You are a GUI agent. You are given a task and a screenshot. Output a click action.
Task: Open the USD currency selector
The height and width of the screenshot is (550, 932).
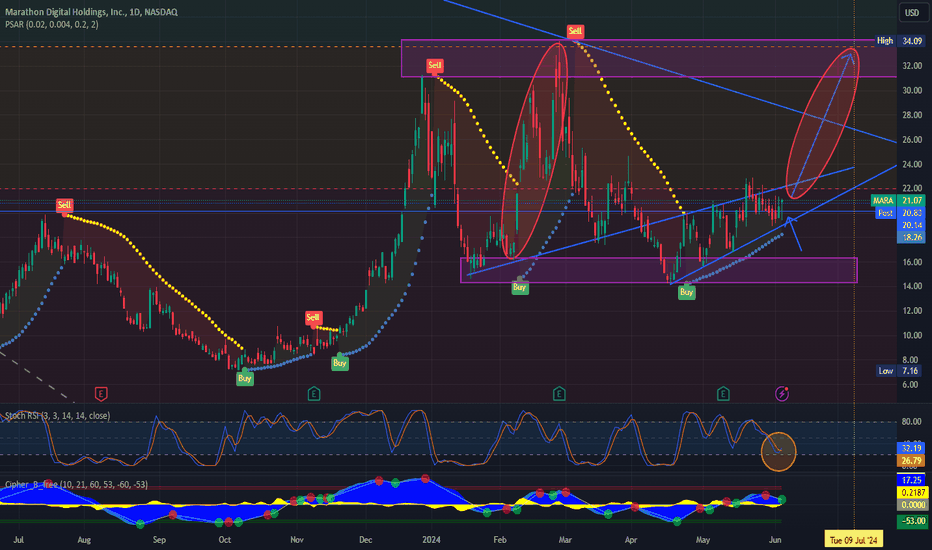pyautogui.click(x=912, y=12)
